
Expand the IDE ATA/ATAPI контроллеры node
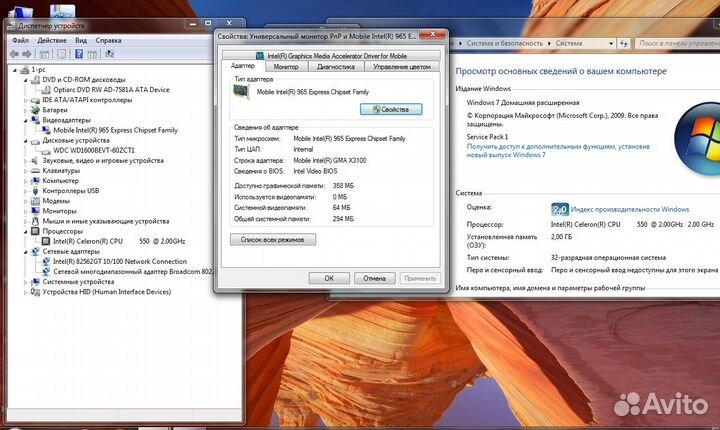26,100
